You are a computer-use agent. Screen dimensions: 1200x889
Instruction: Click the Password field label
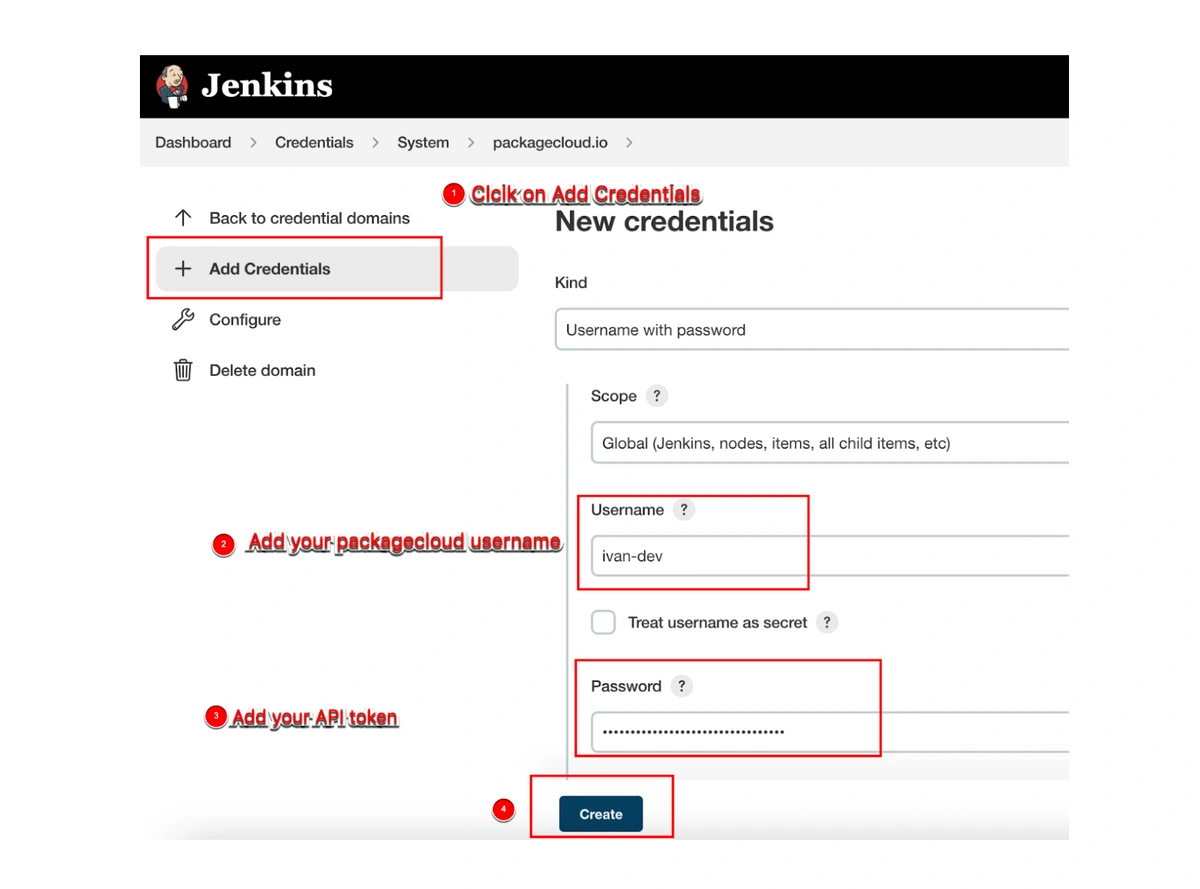[x=626, y=686]
